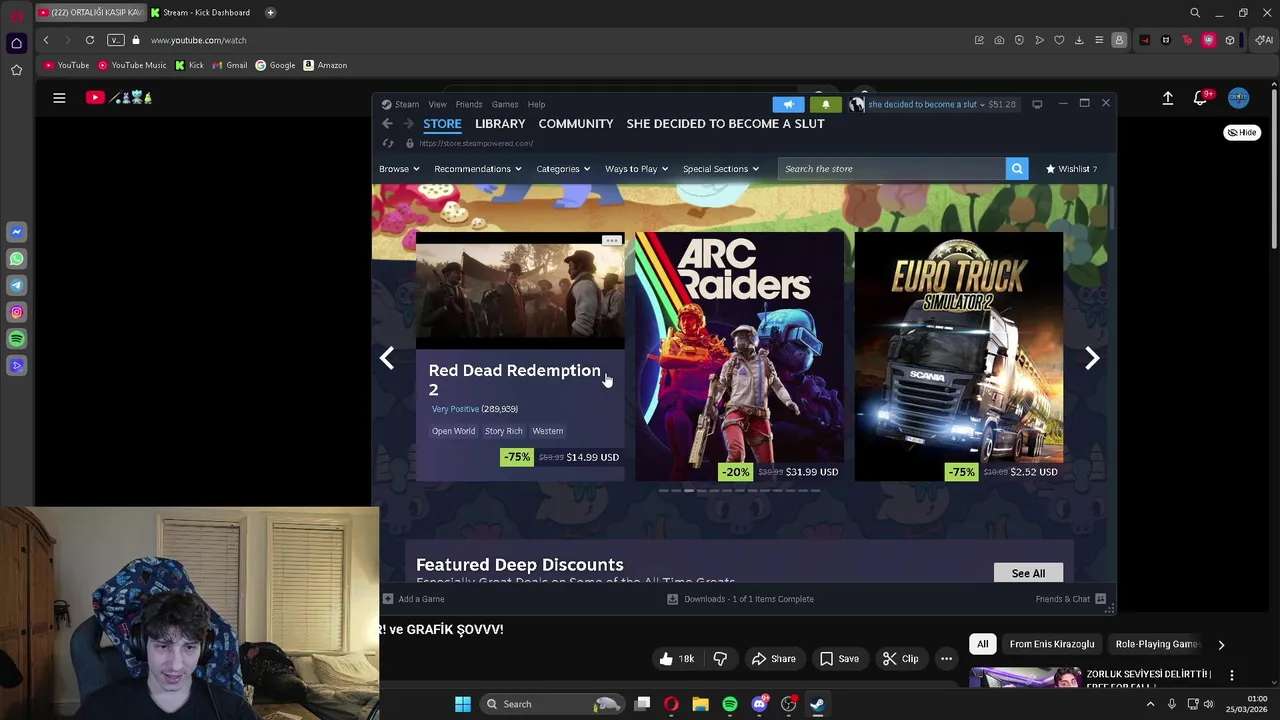Image resolution: width=1280 pixels, height=720 pixels.
Task: Open more actions menu under video
Action: [946, 659]
